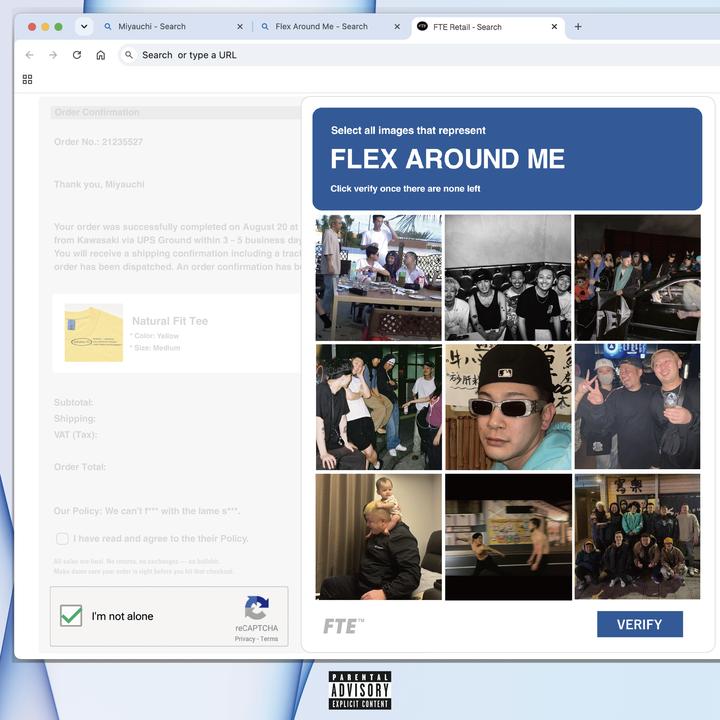Check the agree to Policy checkbox
The height and width of the screenshot is (720, 720).
pyautogui.click(x=62, y=539)
